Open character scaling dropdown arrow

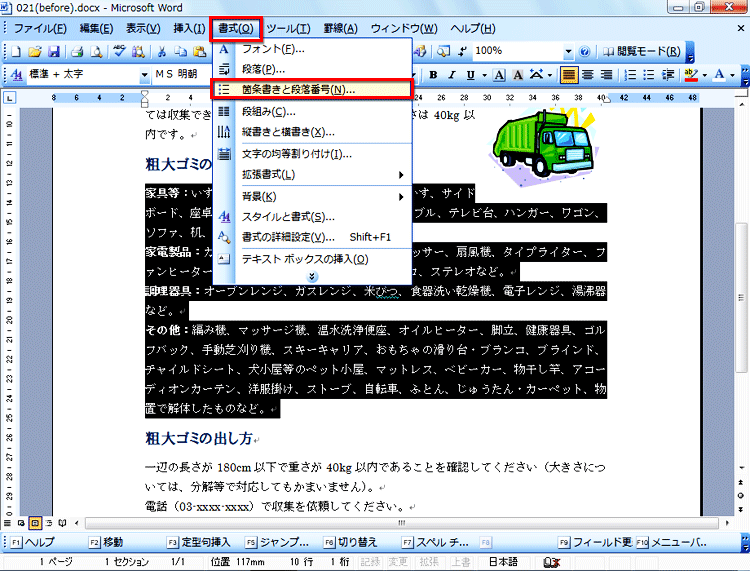point(550,76)
